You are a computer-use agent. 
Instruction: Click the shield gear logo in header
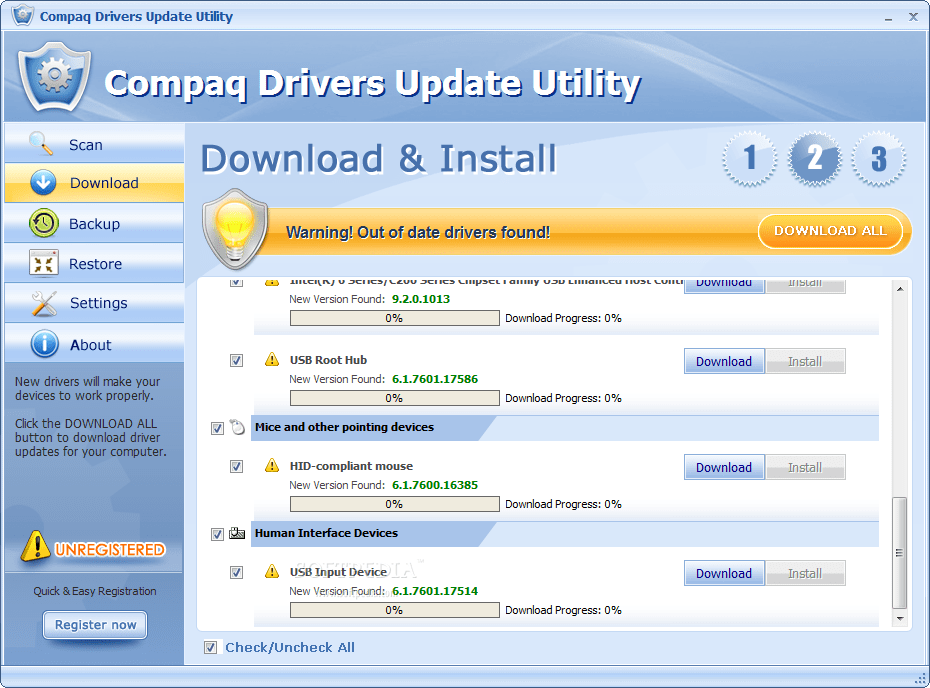pos(54,77)
